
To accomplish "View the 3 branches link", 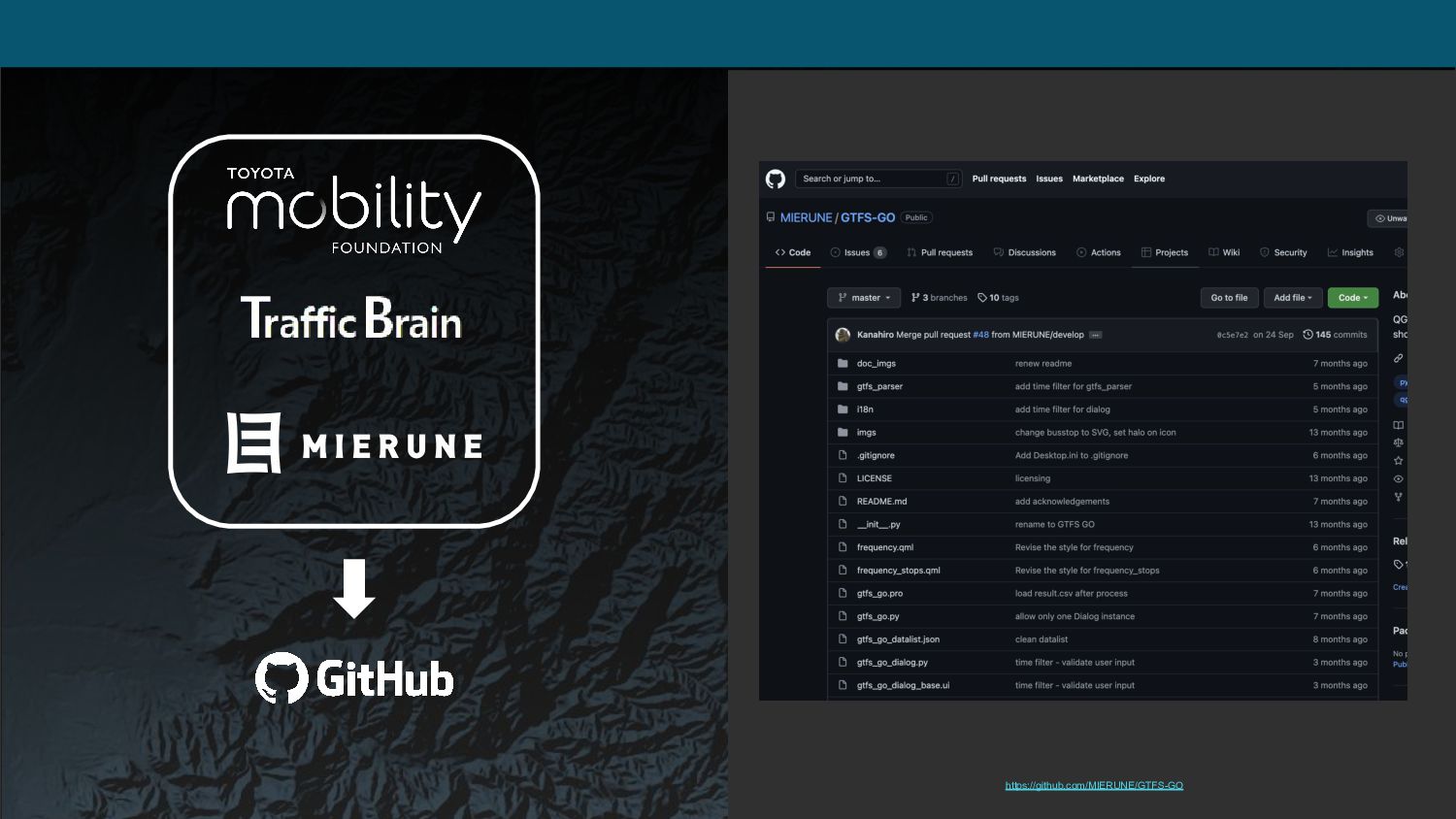I will coord(940,298).
